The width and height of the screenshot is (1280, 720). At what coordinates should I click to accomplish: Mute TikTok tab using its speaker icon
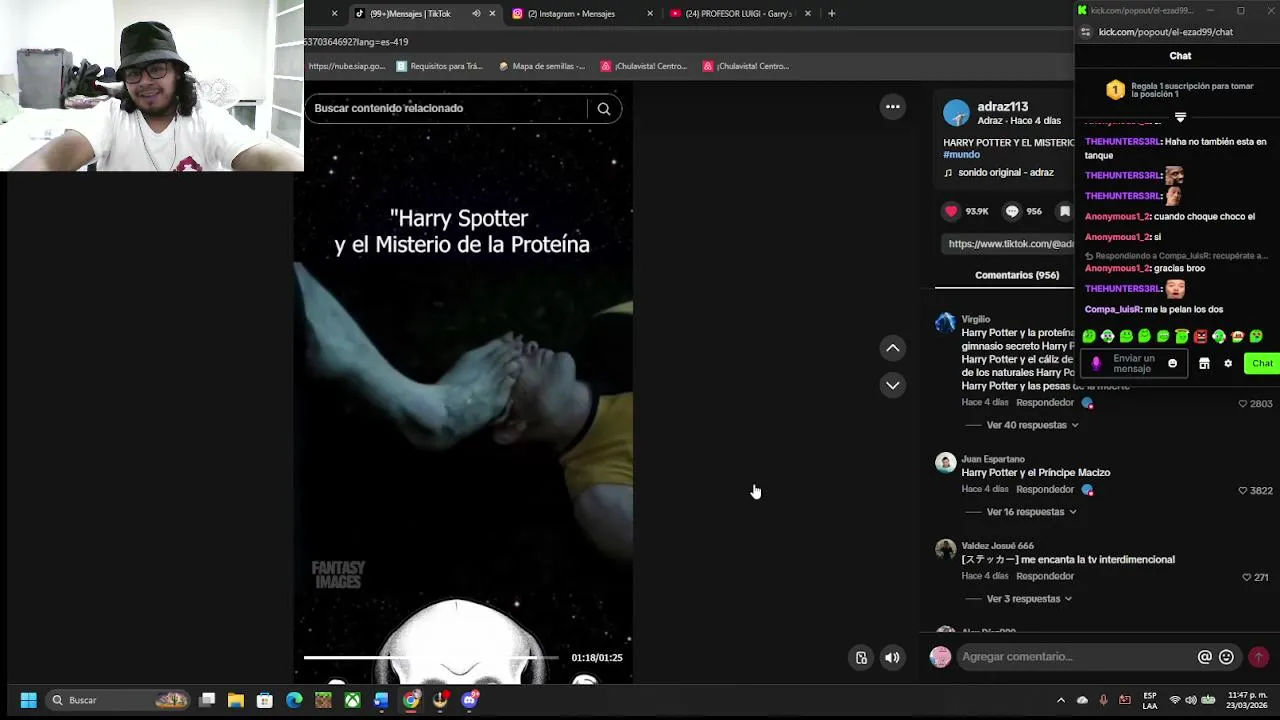click(x=476, y=14)
